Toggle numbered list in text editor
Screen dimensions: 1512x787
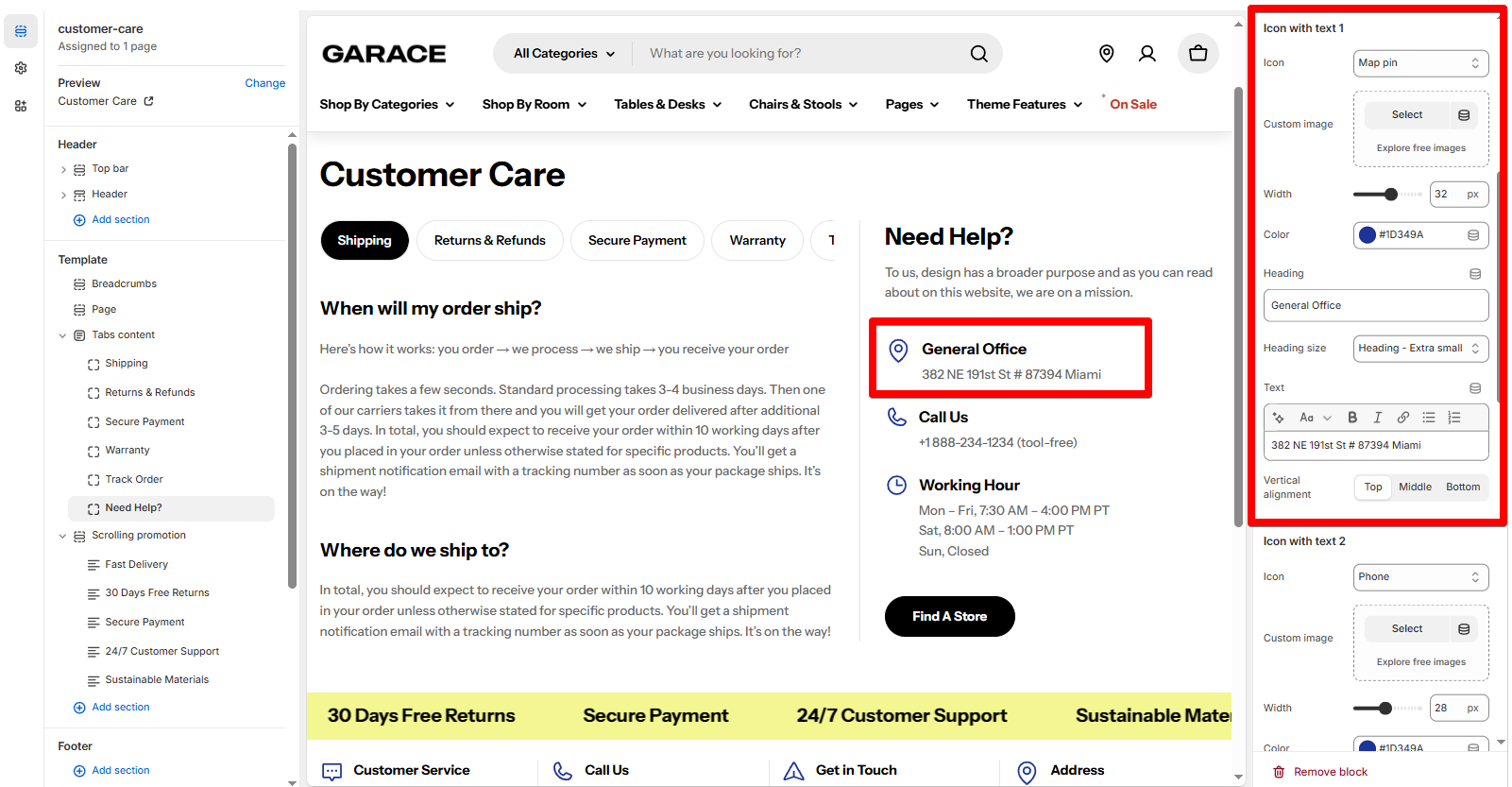pyautogui.click(x=1454, y=418)
